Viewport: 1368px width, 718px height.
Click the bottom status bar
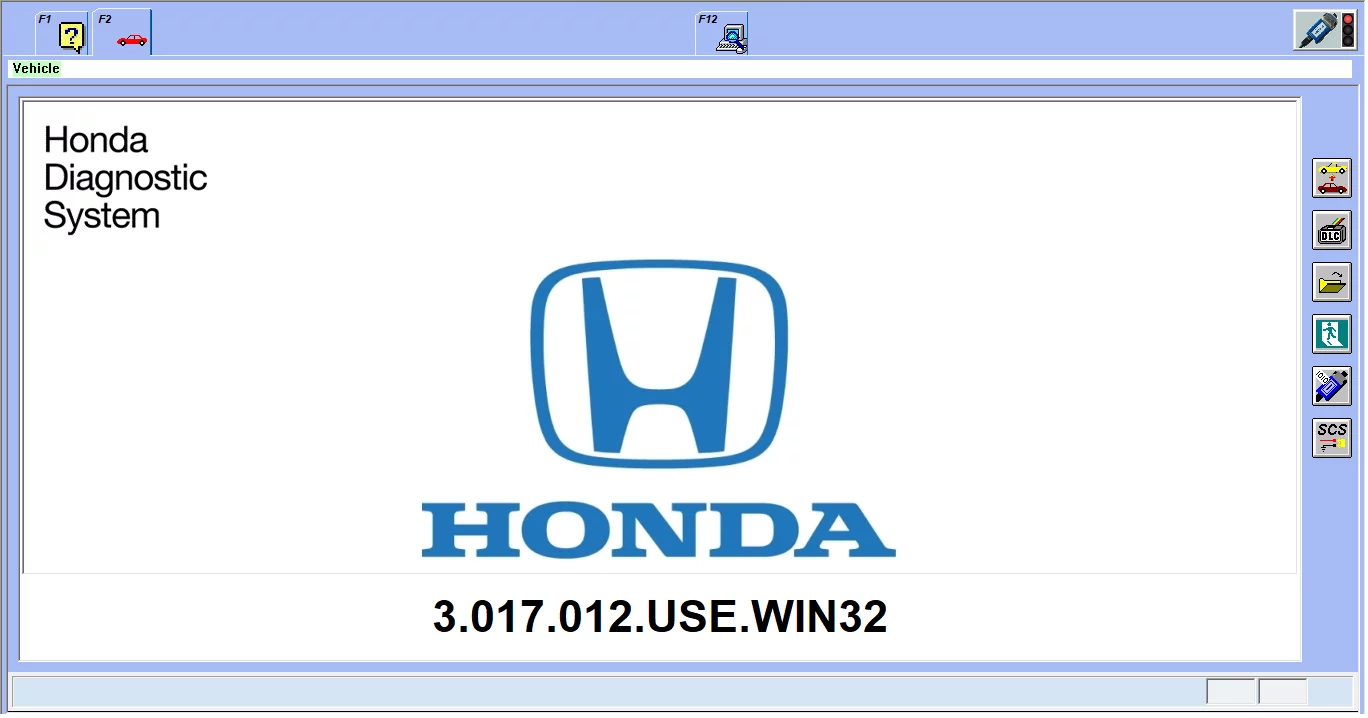tap(600, 690)
